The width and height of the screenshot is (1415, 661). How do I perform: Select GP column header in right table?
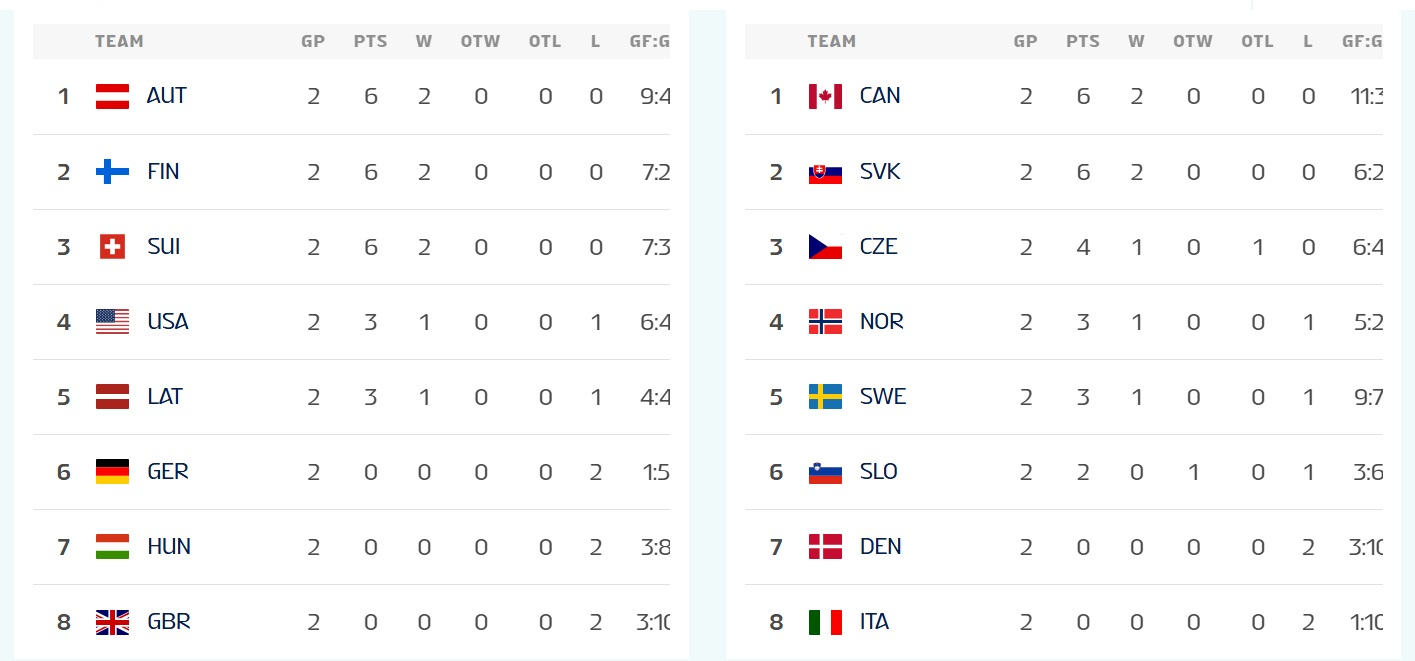point(1025,41)
